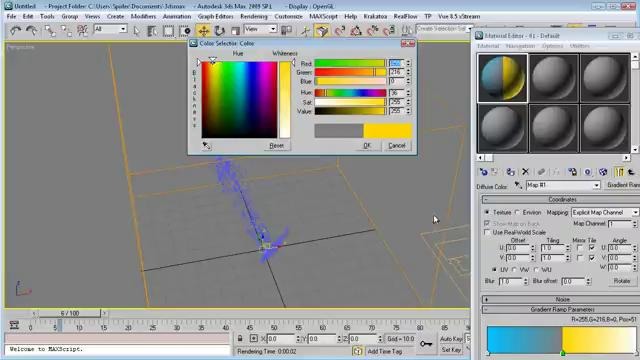Click the Undo arrow in main toolbar
Viewport: 640px width, 360px height.
(16, 30)
